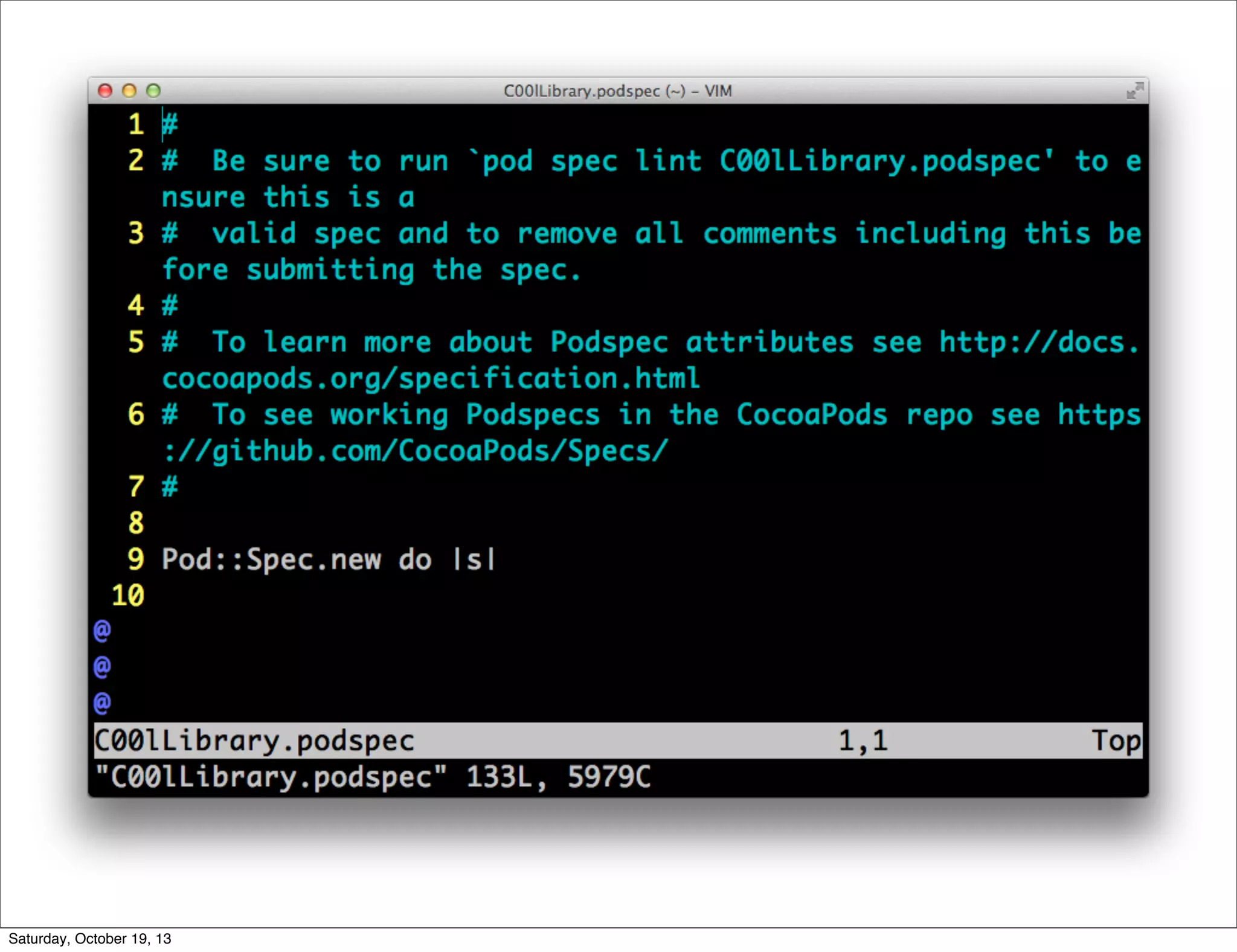Click the docs.cocoapods.org specification.html URL text
This screenshot has height=952, width=1237.
point(431,379)
